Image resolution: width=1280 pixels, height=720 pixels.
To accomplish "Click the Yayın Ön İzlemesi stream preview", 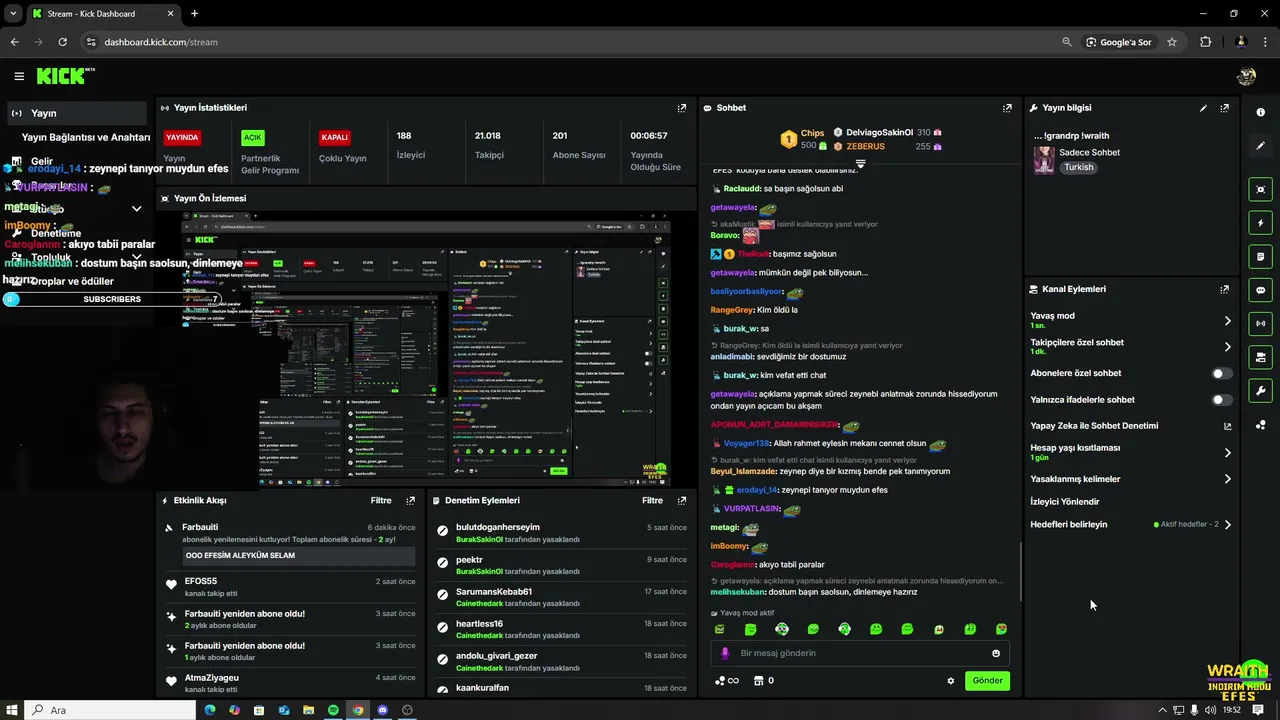I will click(x=426, y=350).
